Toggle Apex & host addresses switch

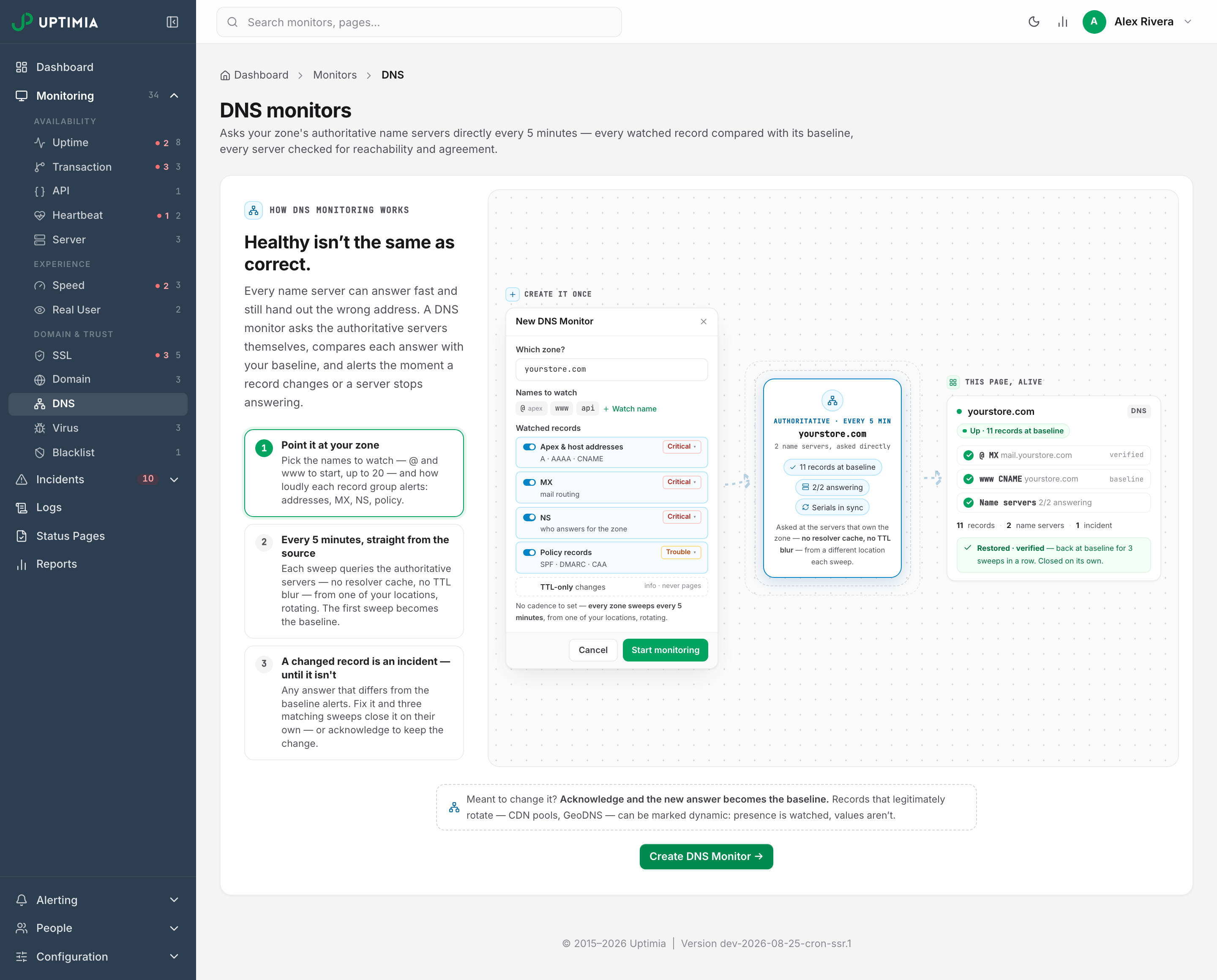coord(529,446)
